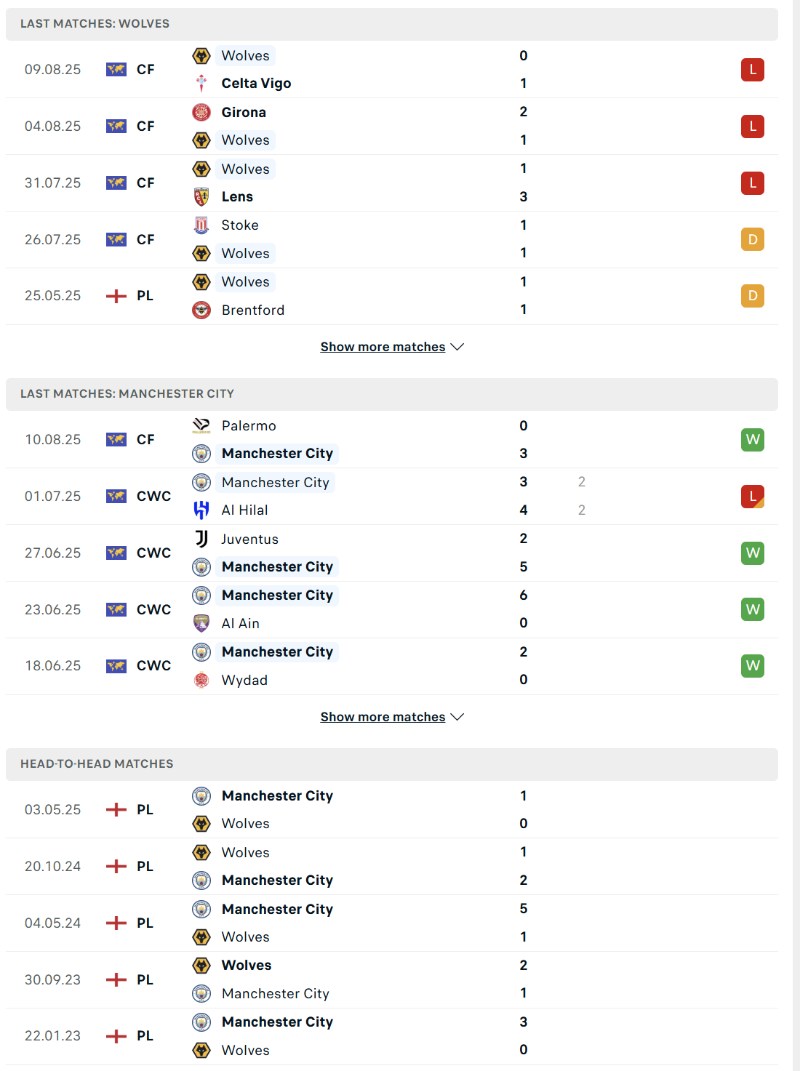
Task: Click the Al Ain club crest icon
Action: 201,623
